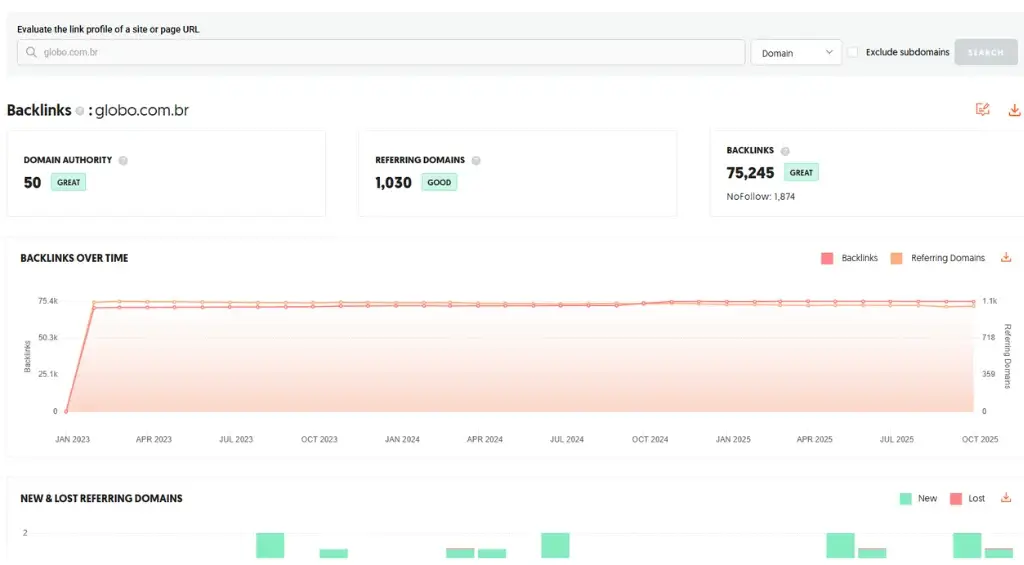Download the Backlinks Over Time chart

click(1006, 258)
